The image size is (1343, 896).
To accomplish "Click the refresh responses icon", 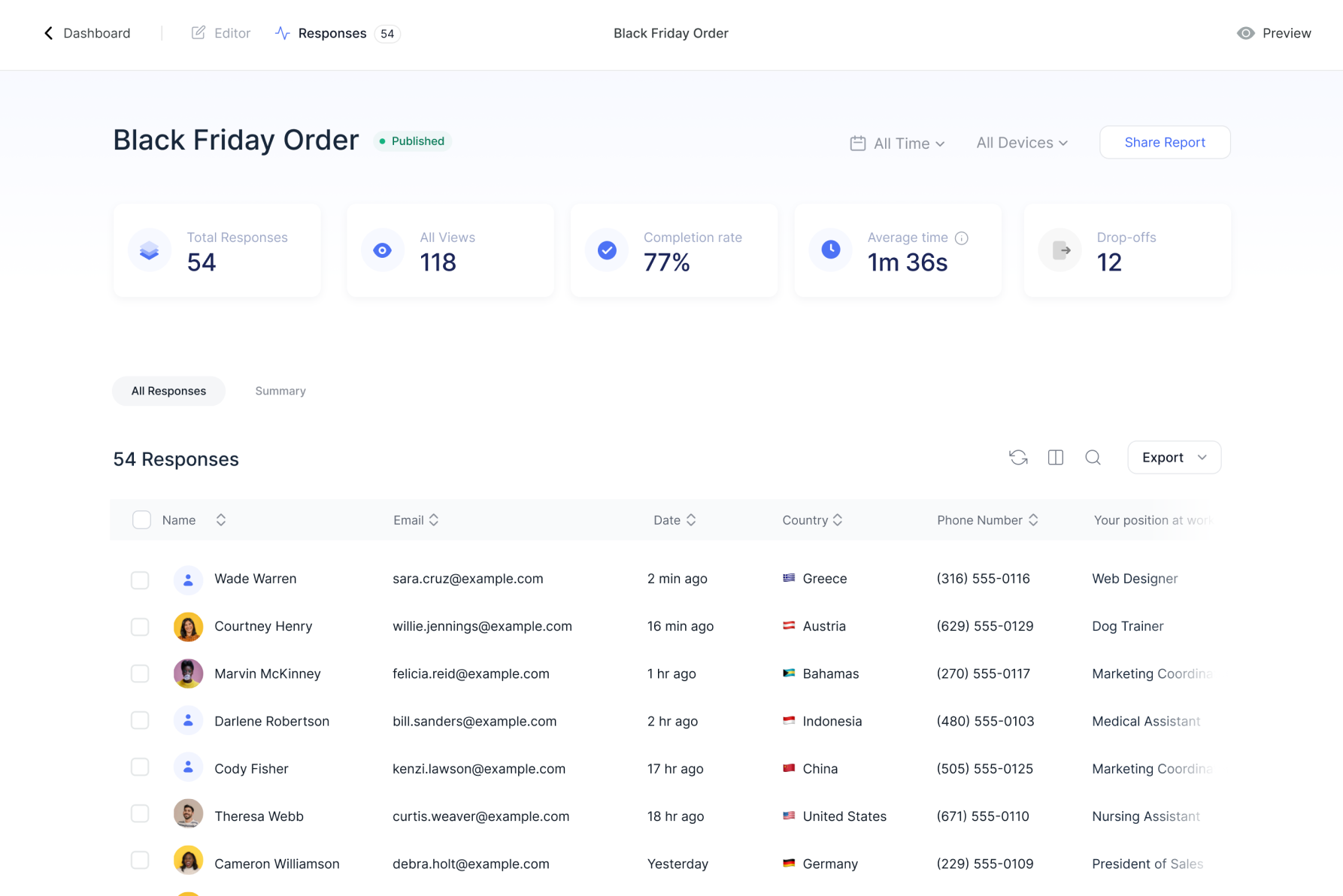I will click(x=1018, y=457).
